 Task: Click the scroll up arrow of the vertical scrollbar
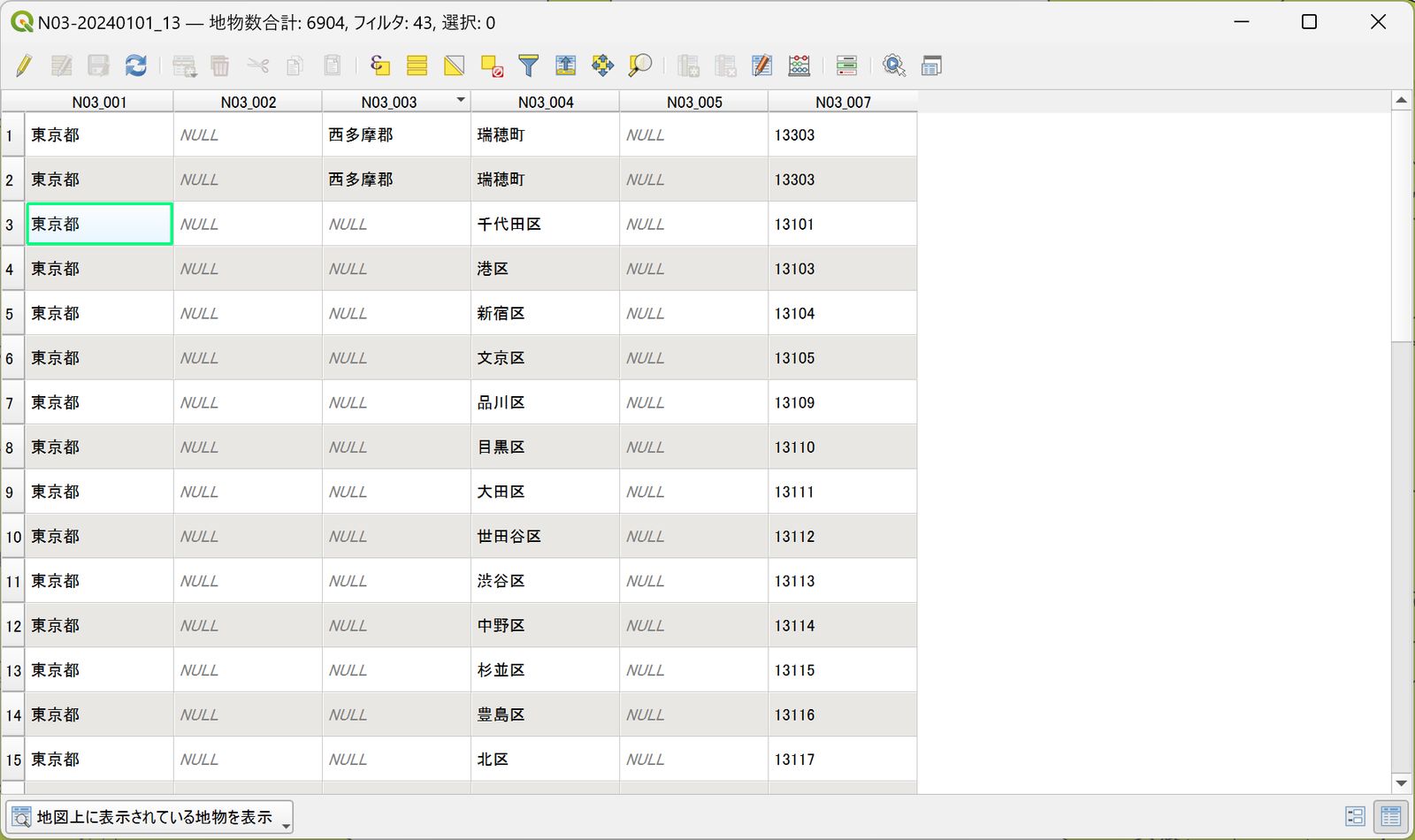click(x=1401, y=101)
